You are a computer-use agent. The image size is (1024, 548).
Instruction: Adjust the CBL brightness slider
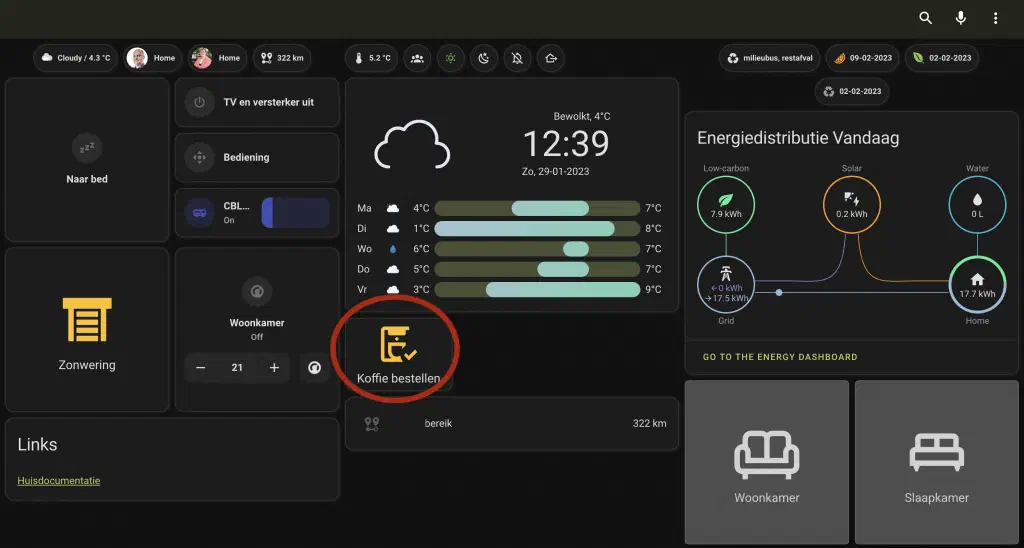click(295, 212)
